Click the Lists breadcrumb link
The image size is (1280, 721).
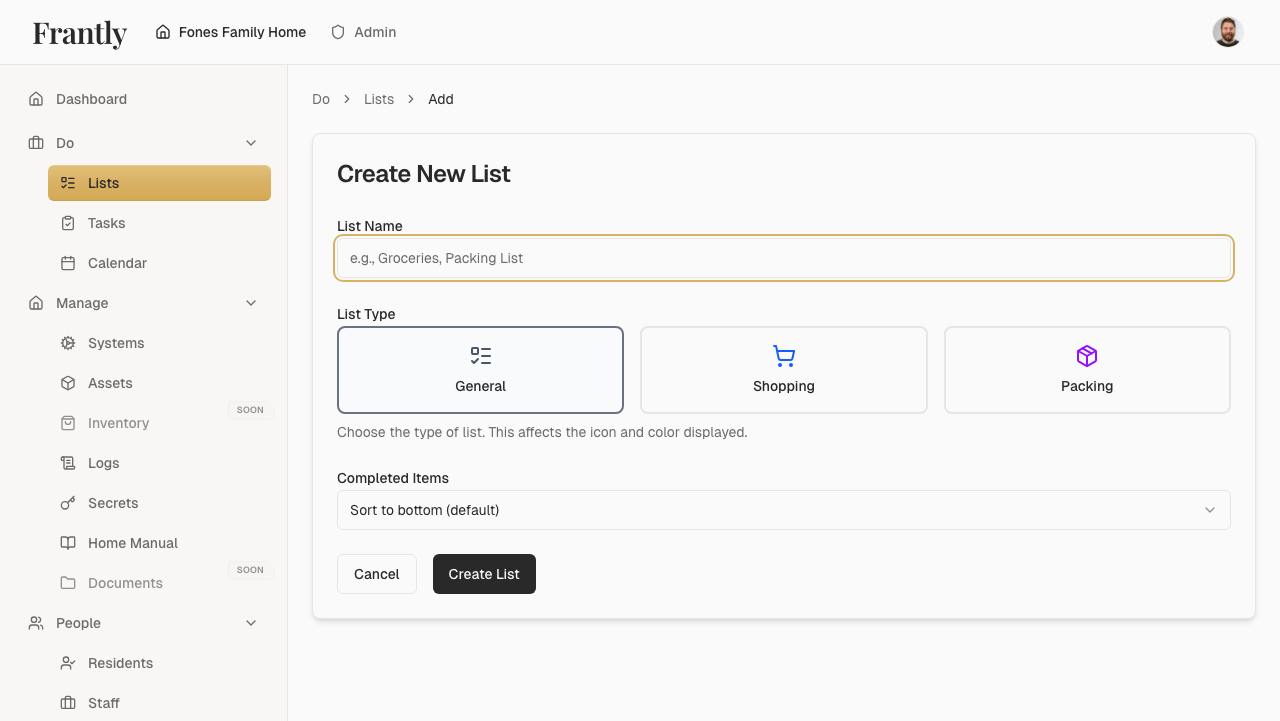[x=379, y=99]
